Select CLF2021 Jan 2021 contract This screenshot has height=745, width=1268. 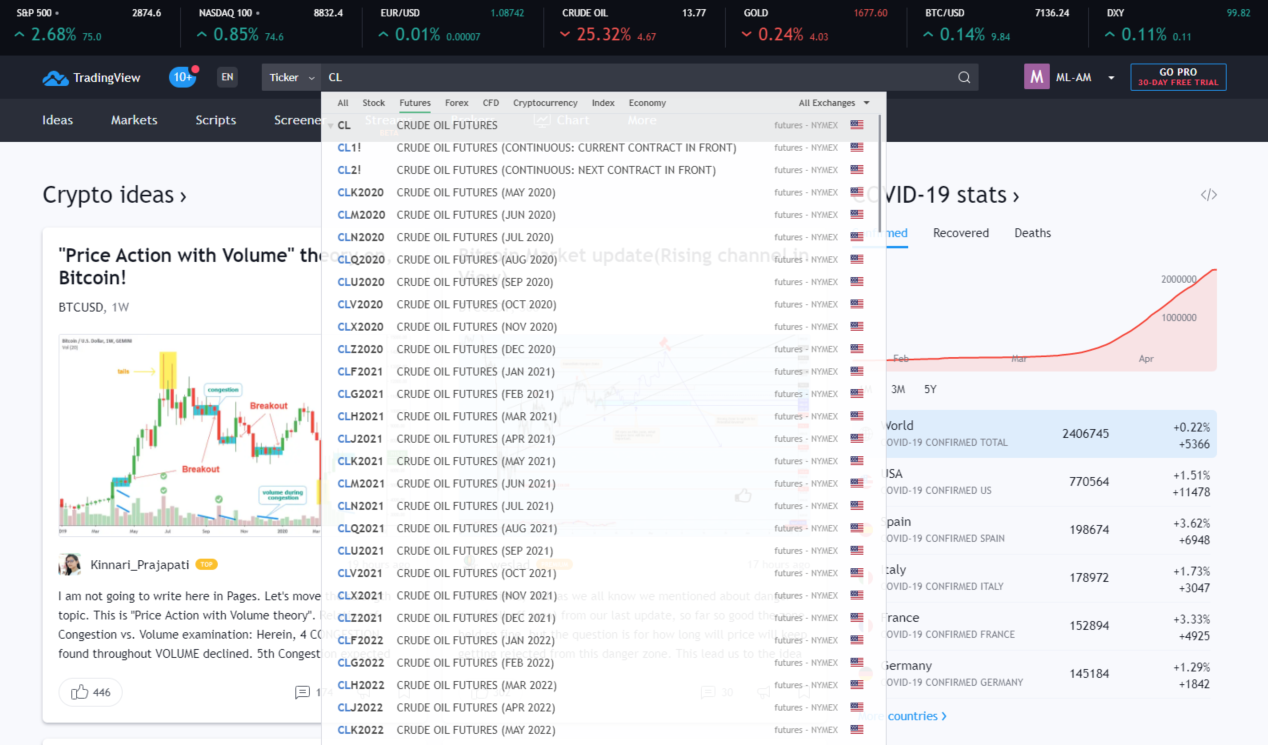point(600,372)
